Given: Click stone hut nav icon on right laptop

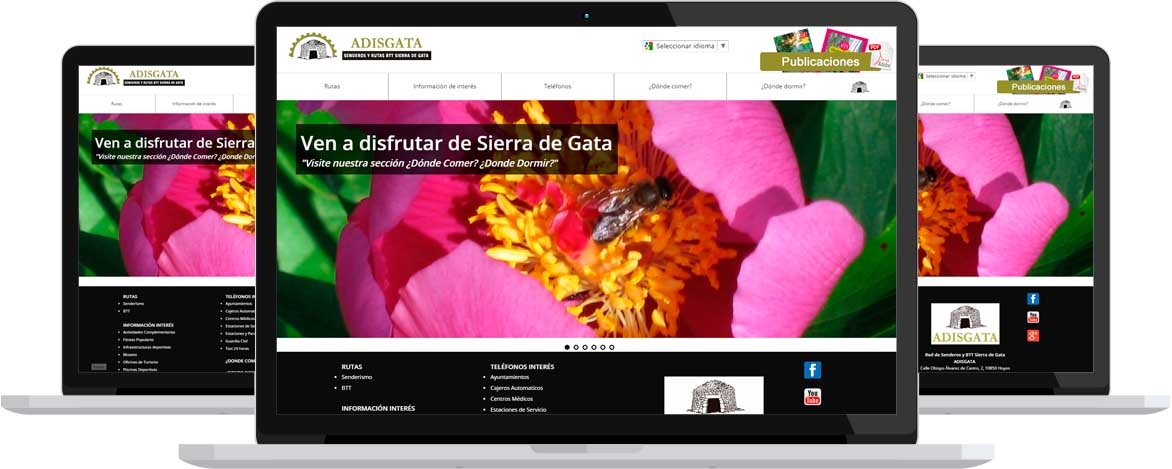Looking at the screenshot, I should [1066, 104].
